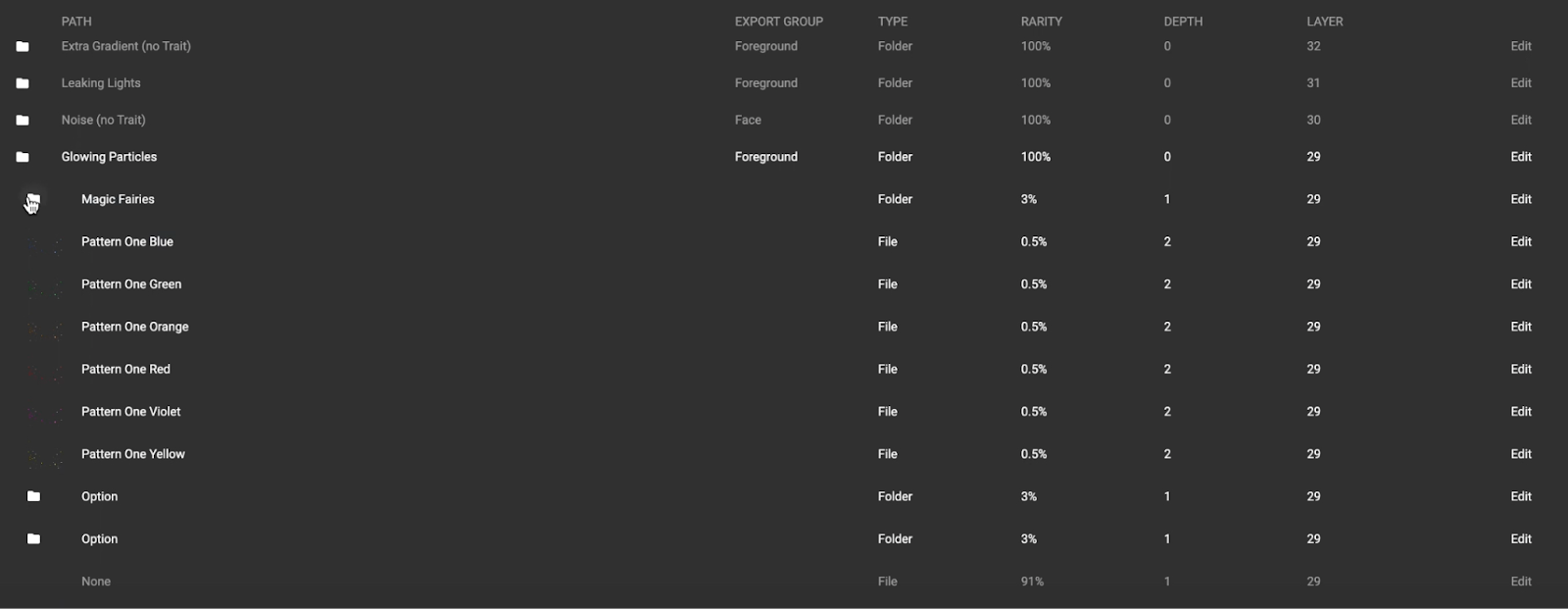Image resolution: width=1568 pixels, height=609 pixels.
Task: Edit the Magic Fairies folder
Action: [1520, 199]
